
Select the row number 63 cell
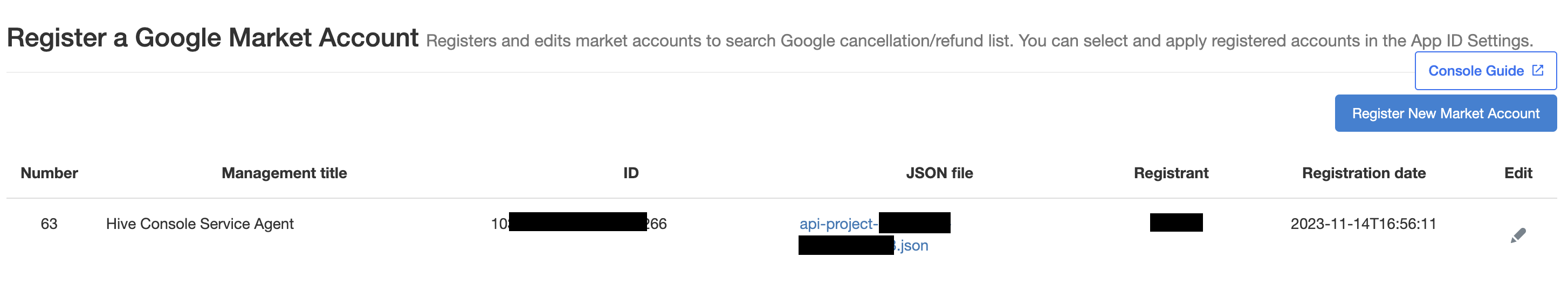click(49, 224)
